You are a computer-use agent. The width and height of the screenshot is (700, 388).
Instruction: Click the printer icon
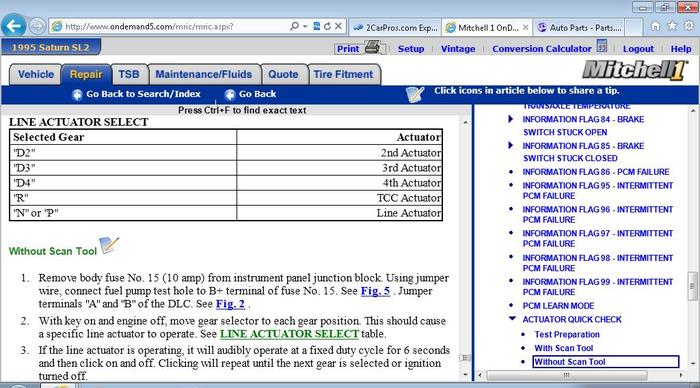tap(373, 47)
